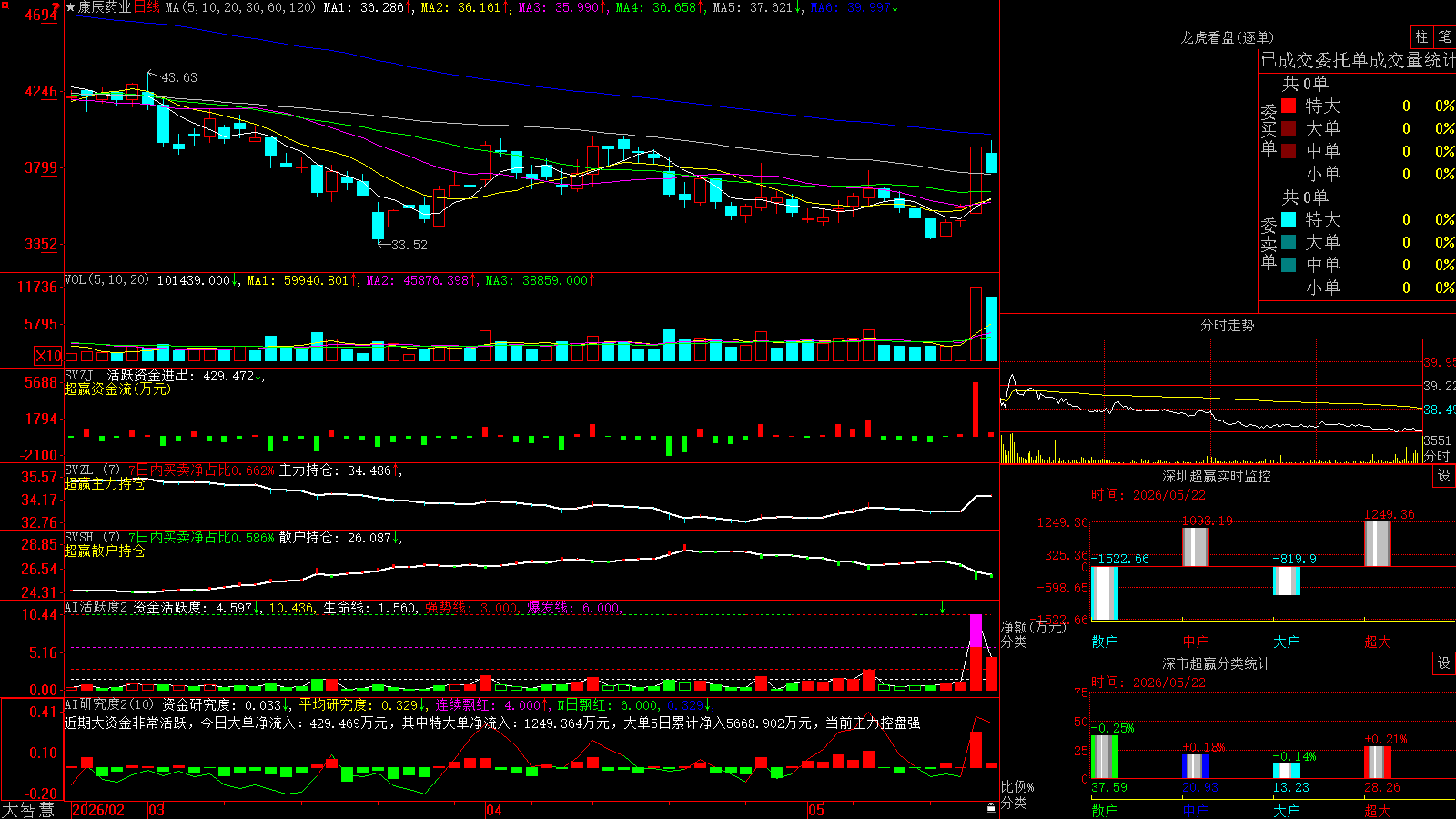Click the MA5: 37.621 value
1456x819 pixels.
(753, 7)
